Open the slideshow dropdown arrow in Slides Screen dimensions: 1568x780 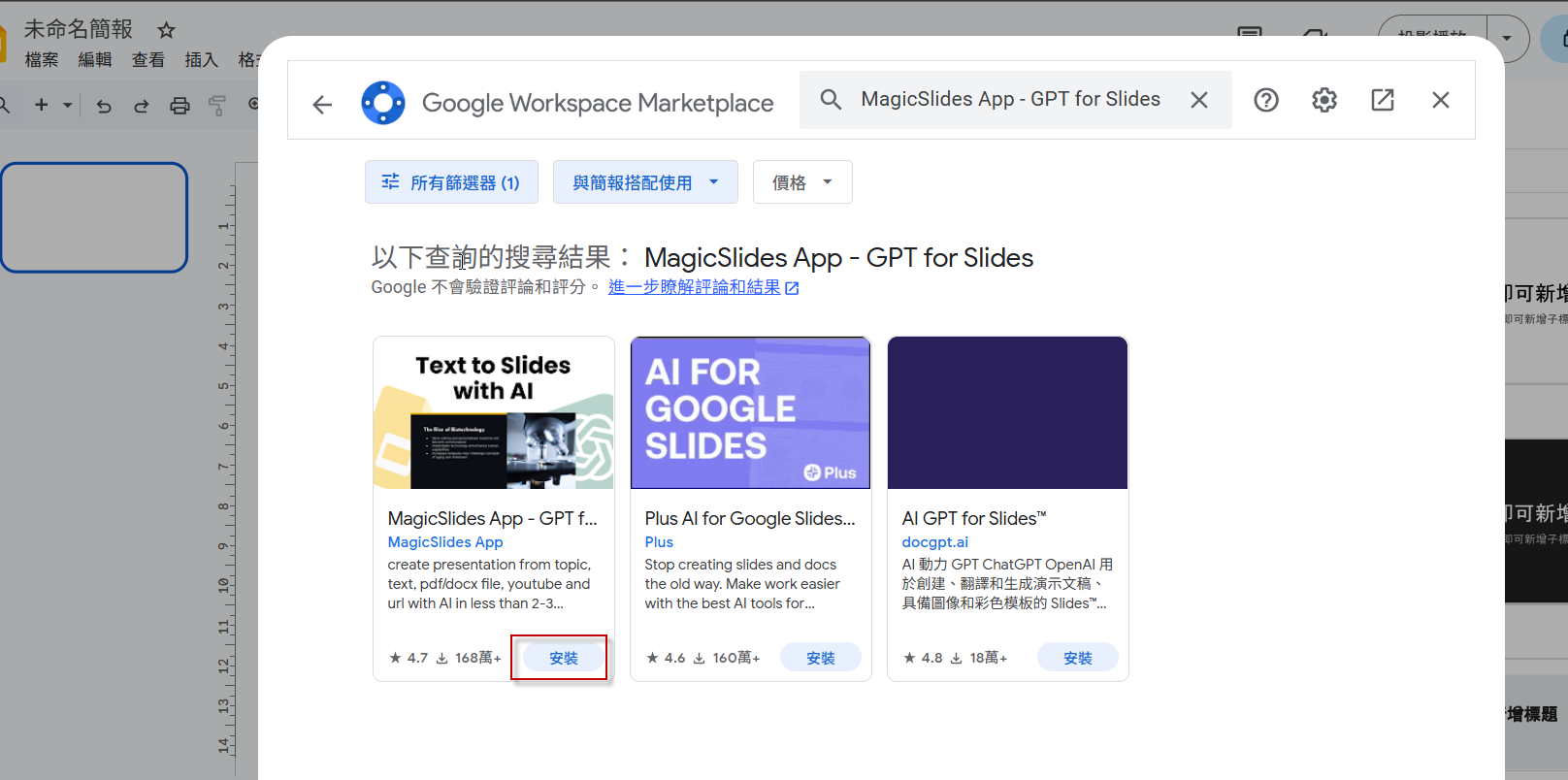1507,39
